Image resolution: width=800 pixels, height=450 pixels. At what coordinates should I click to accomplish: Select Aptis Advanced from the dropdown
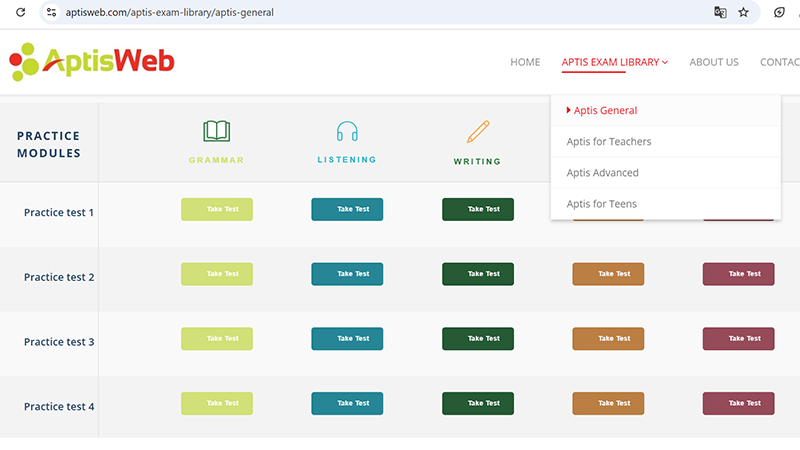pyautogui.click(x=666, y=172)
